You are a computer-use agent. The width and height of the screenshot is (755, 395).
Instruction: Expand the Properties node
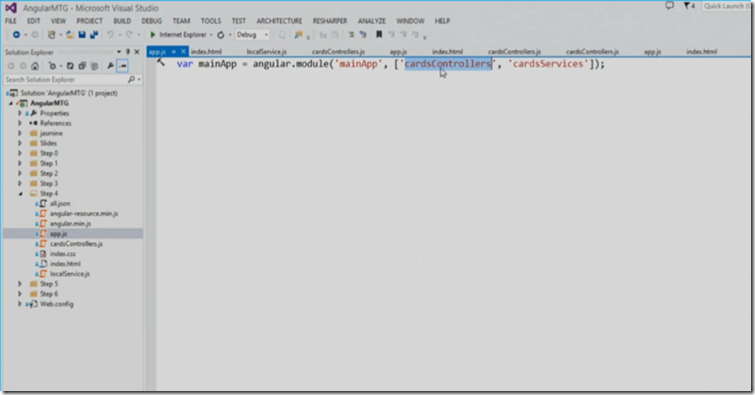click(20, 113)
